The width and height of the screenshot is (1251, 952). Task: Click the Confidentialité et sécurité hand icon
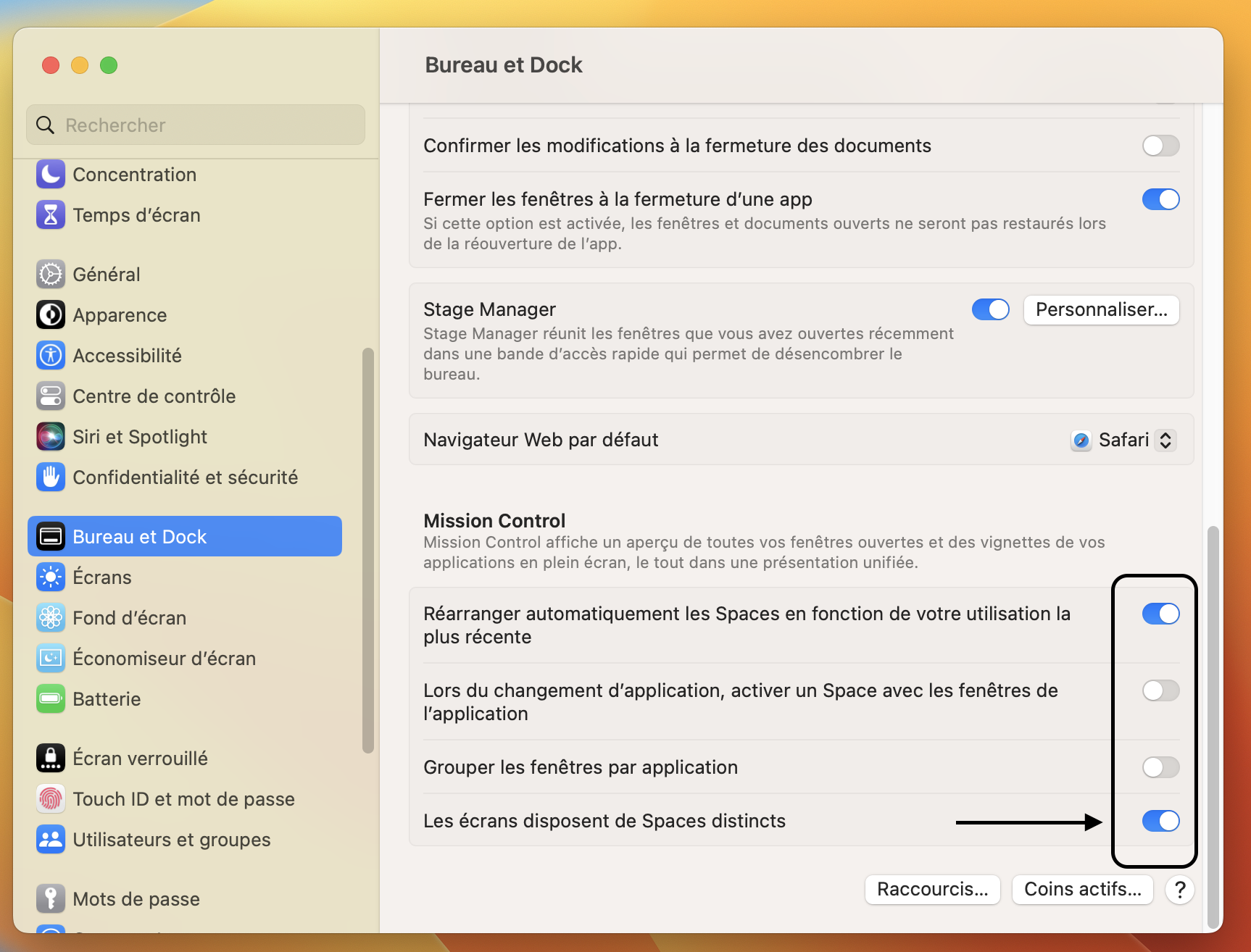click(51, 477)
